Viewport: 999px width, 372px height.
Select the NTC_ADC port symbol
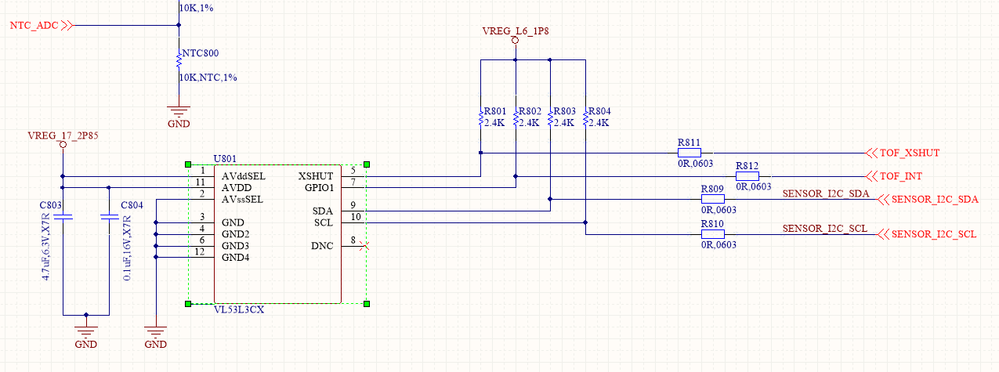pyautogui.click(x=42, y=25)
